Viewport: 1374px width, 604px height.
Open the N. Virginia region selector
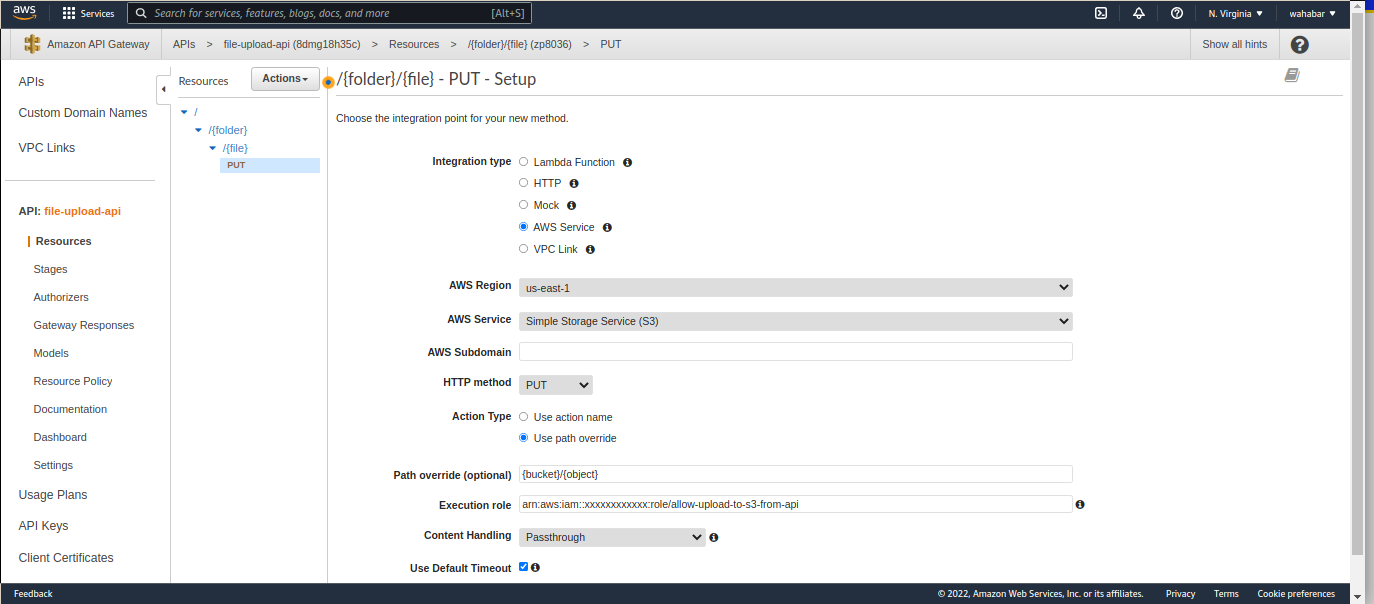[x=1235, y=14]
